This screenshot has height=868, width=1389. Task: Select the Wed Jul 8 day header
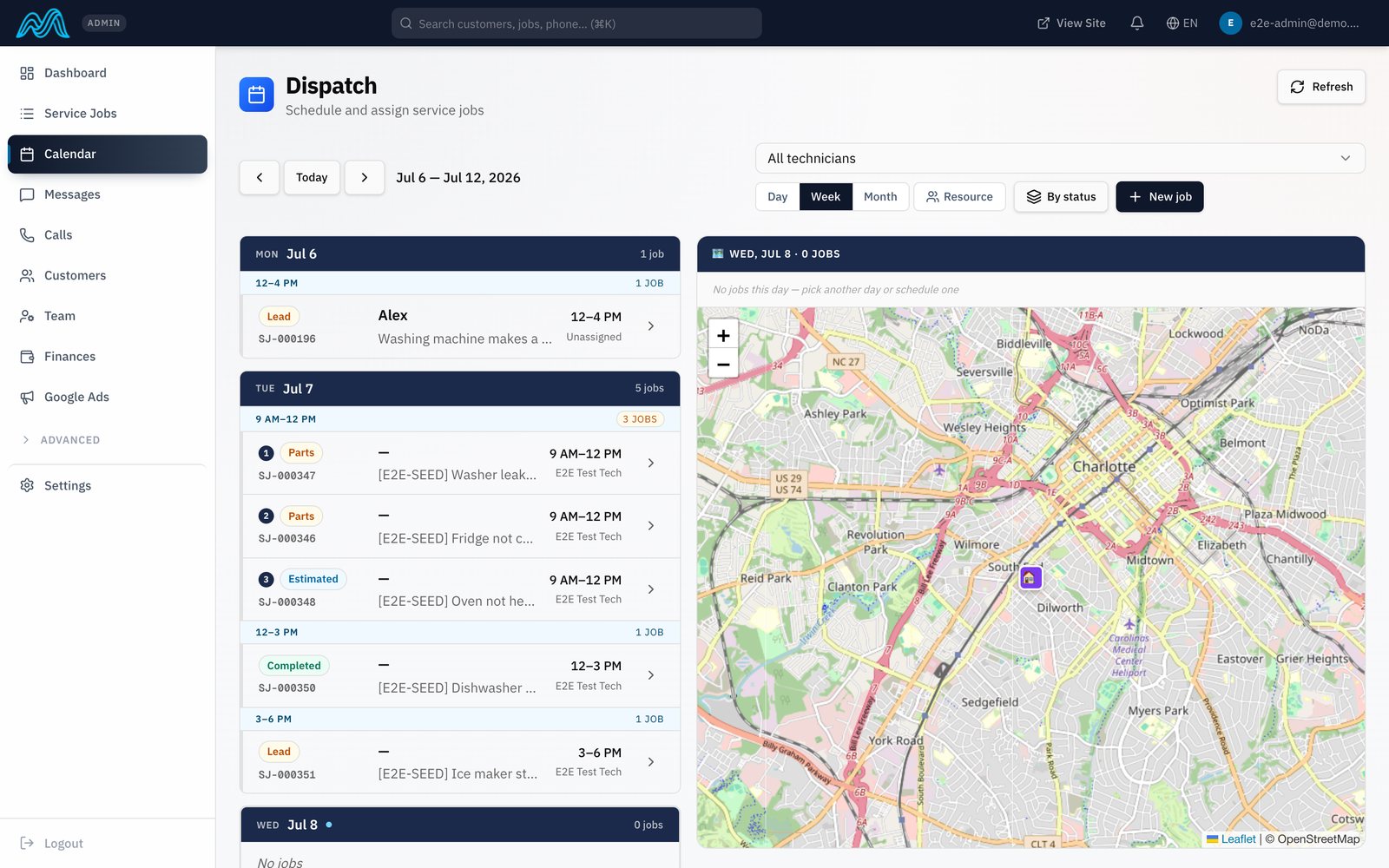460,825
